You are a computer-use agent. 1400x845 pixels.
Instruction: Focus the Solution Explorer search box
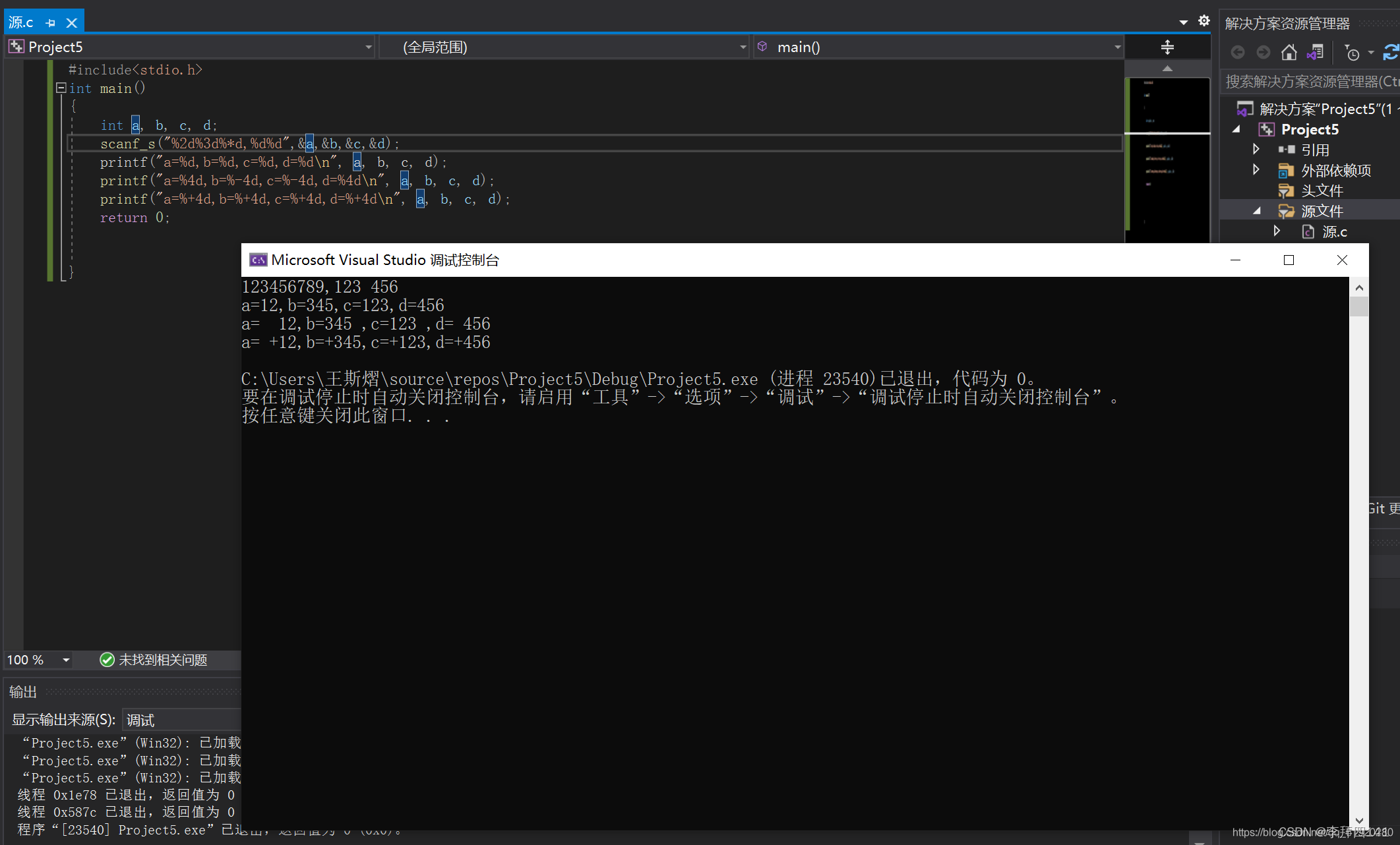tap(1310, 81)
